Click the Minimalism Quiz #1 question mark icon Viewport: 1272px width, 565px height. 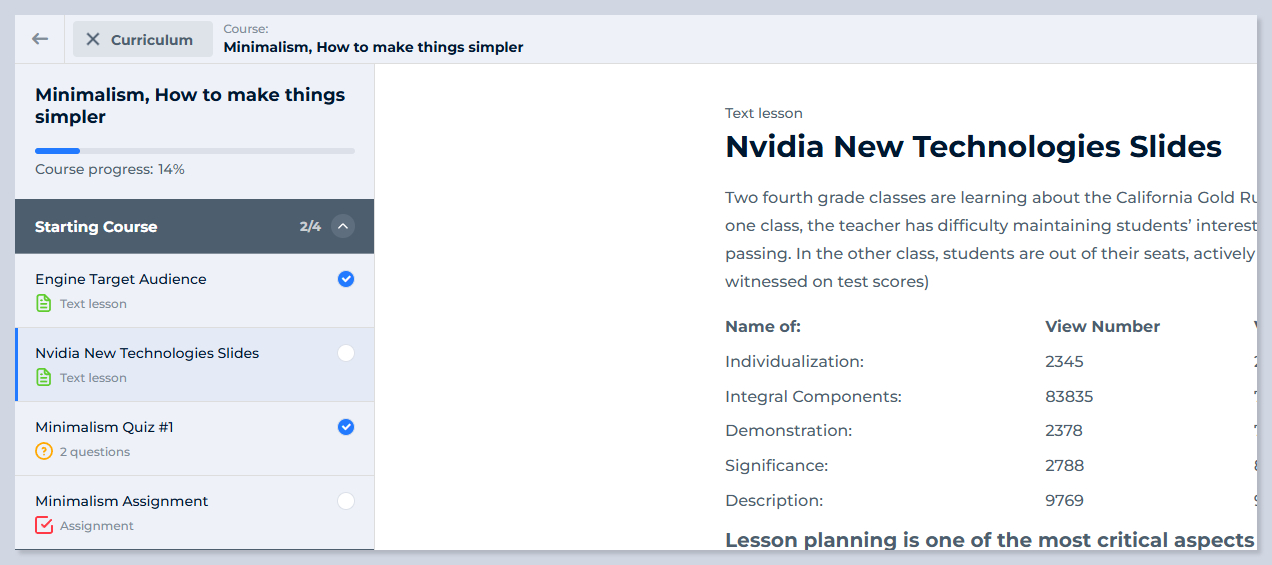43,451
